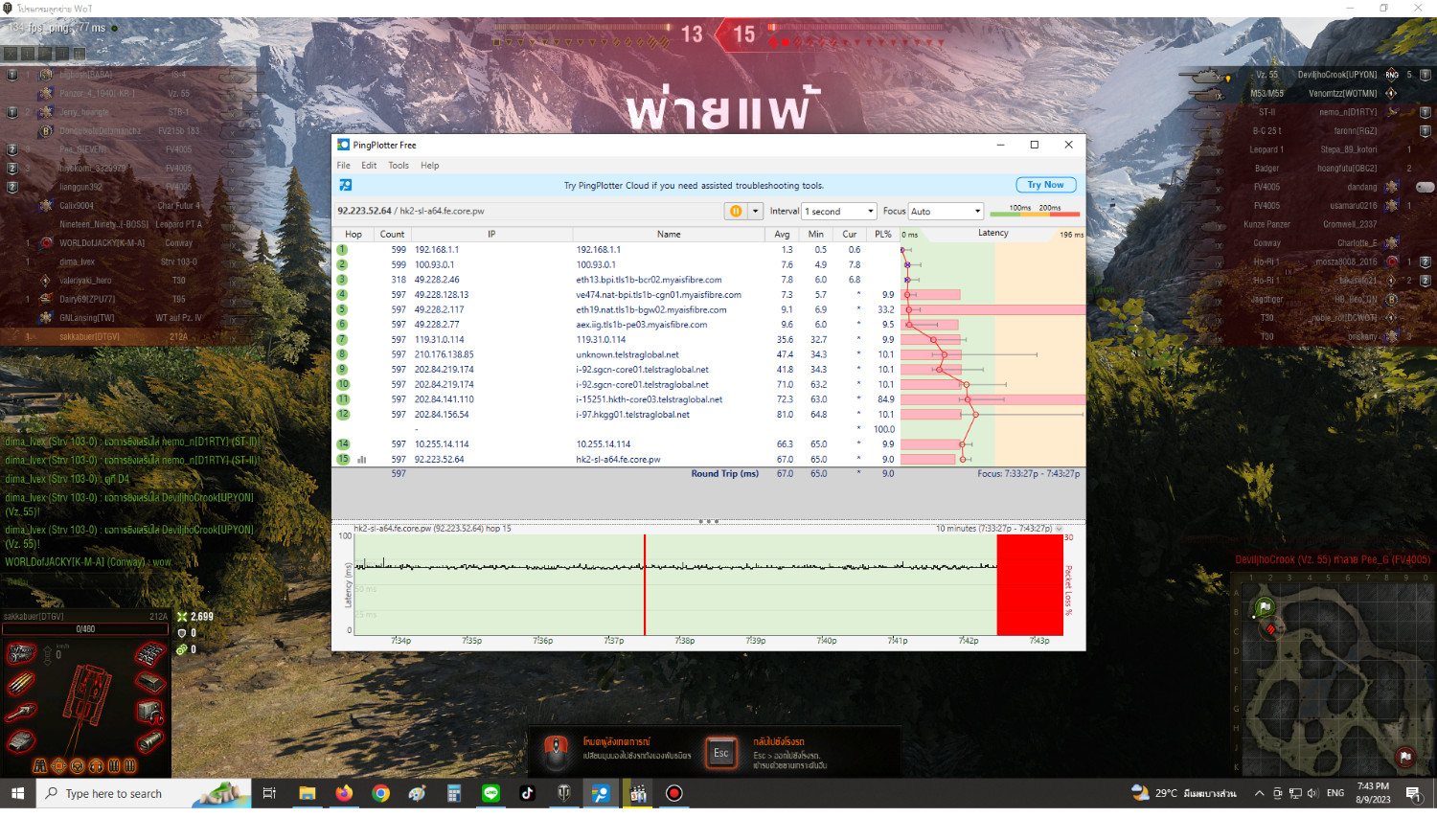
Task: Click the Round Trip (ms) summary label
Action: pos(724,473)
